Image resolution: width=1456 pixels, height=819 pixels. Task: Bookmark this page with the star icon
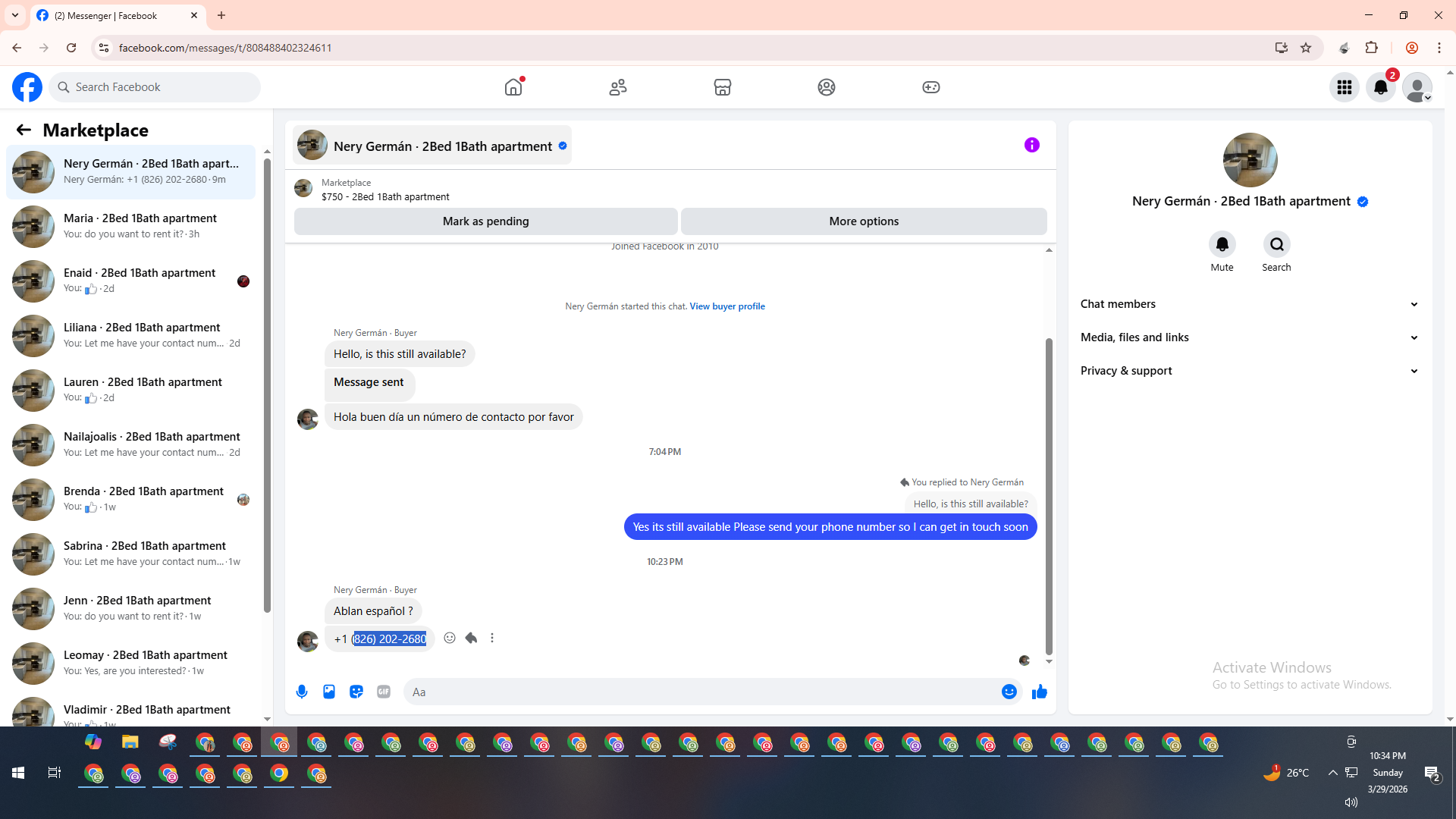(x=1306, y=48)
